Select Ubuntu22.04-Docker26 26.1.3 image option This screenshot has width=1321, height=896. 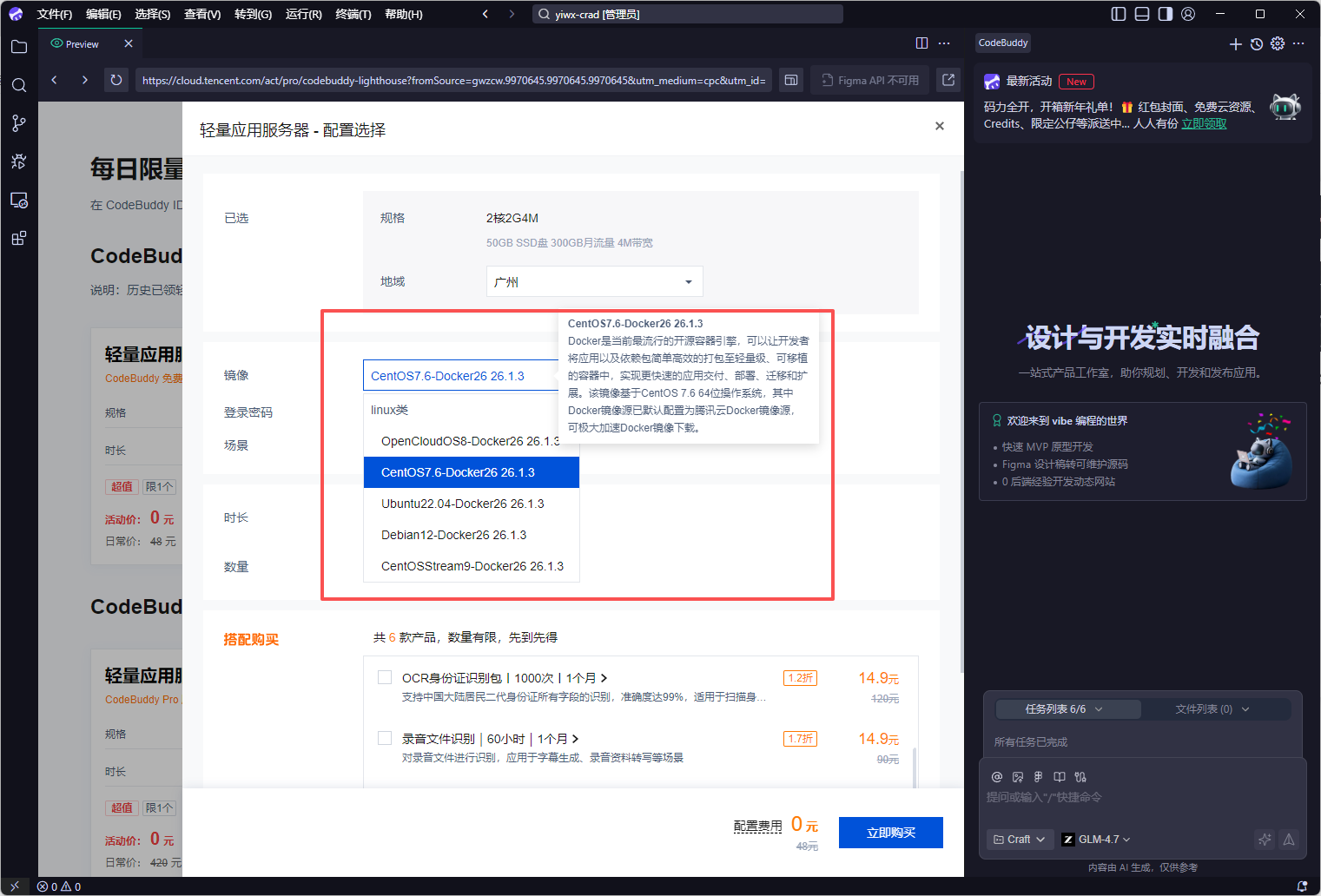pos(462,504)
